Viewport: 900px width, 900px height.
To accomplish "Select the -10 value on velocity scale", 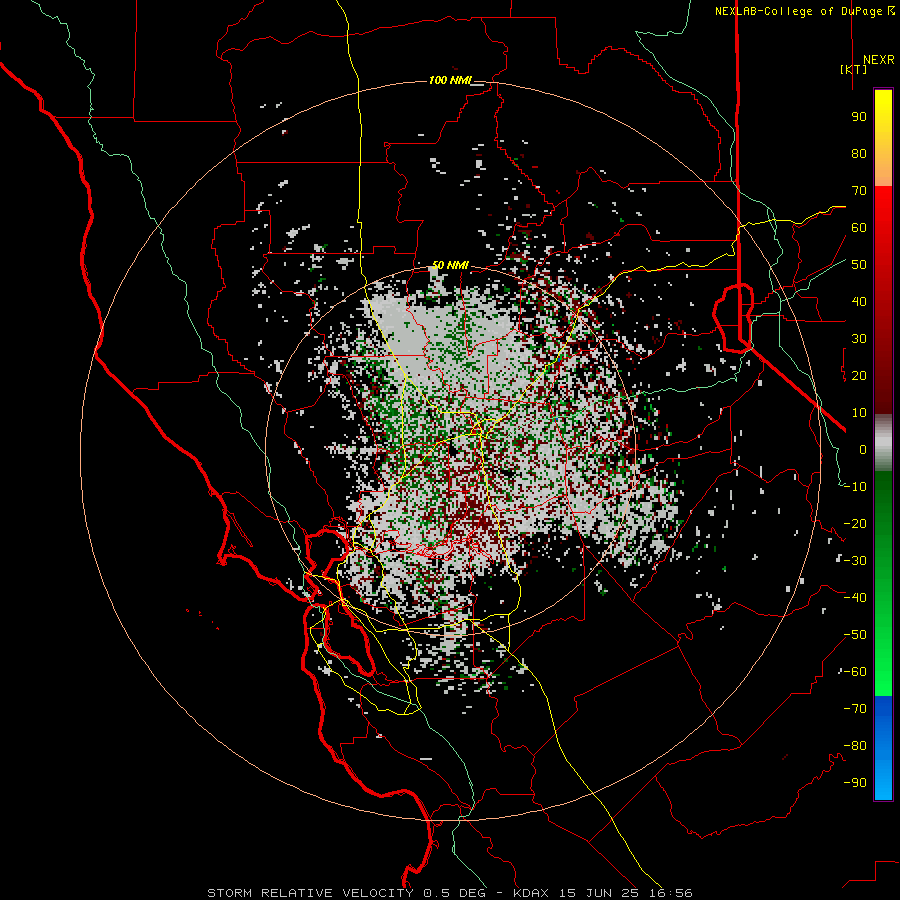I will point(855,487).
